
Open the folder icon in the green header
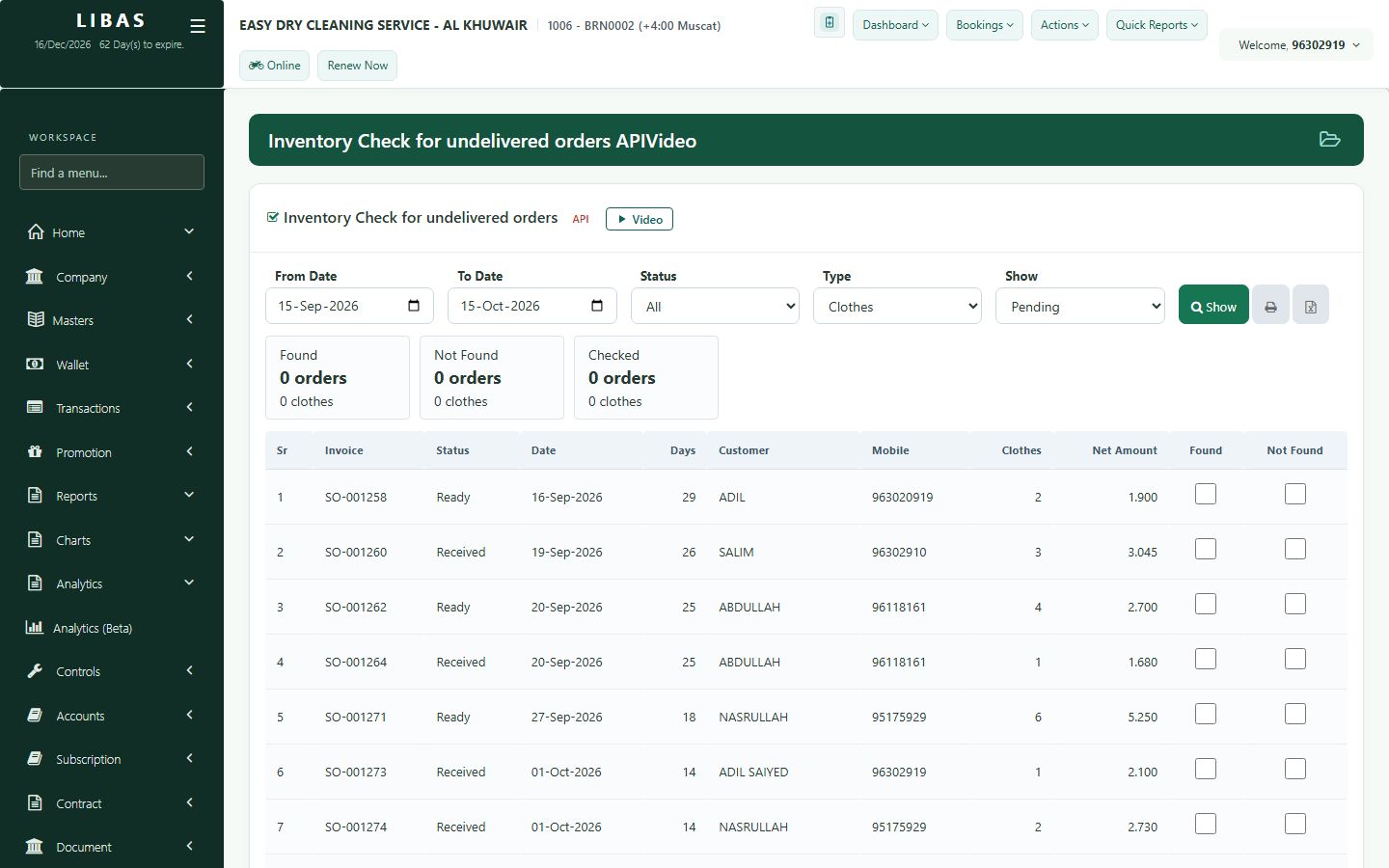(1330, 140)
